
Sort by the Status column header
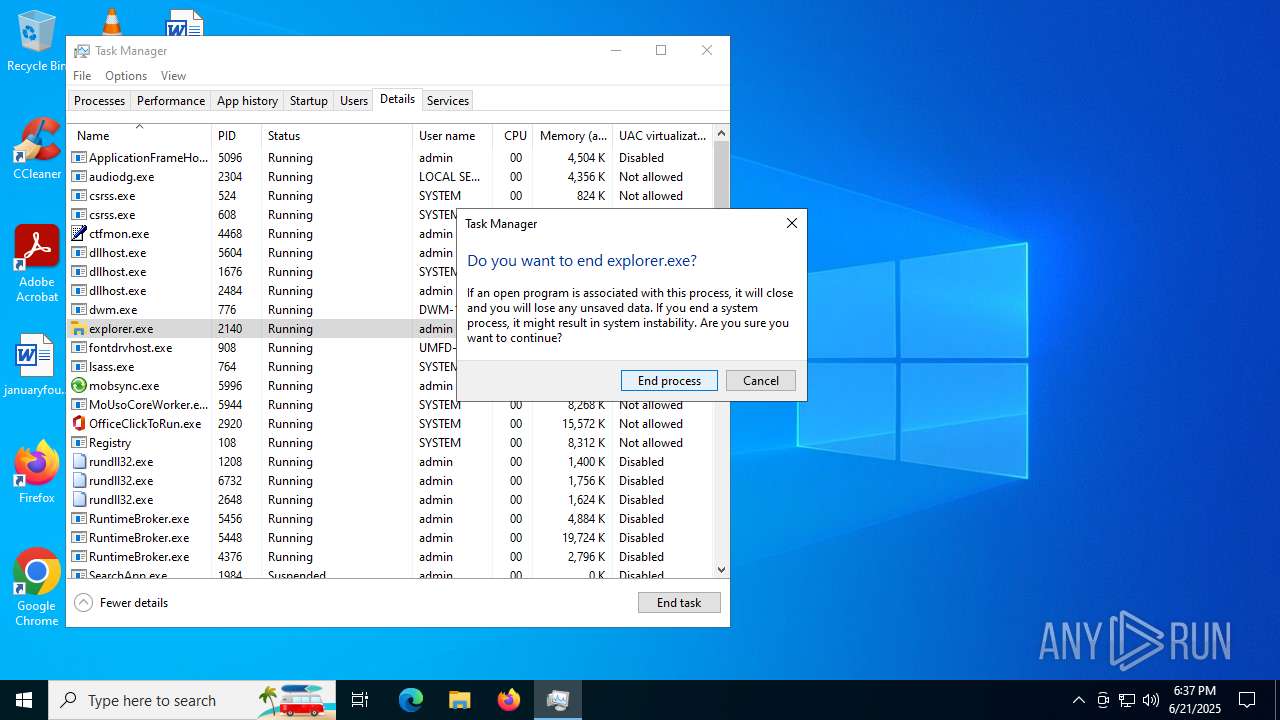pyautogui.click(x=337, y=135)
